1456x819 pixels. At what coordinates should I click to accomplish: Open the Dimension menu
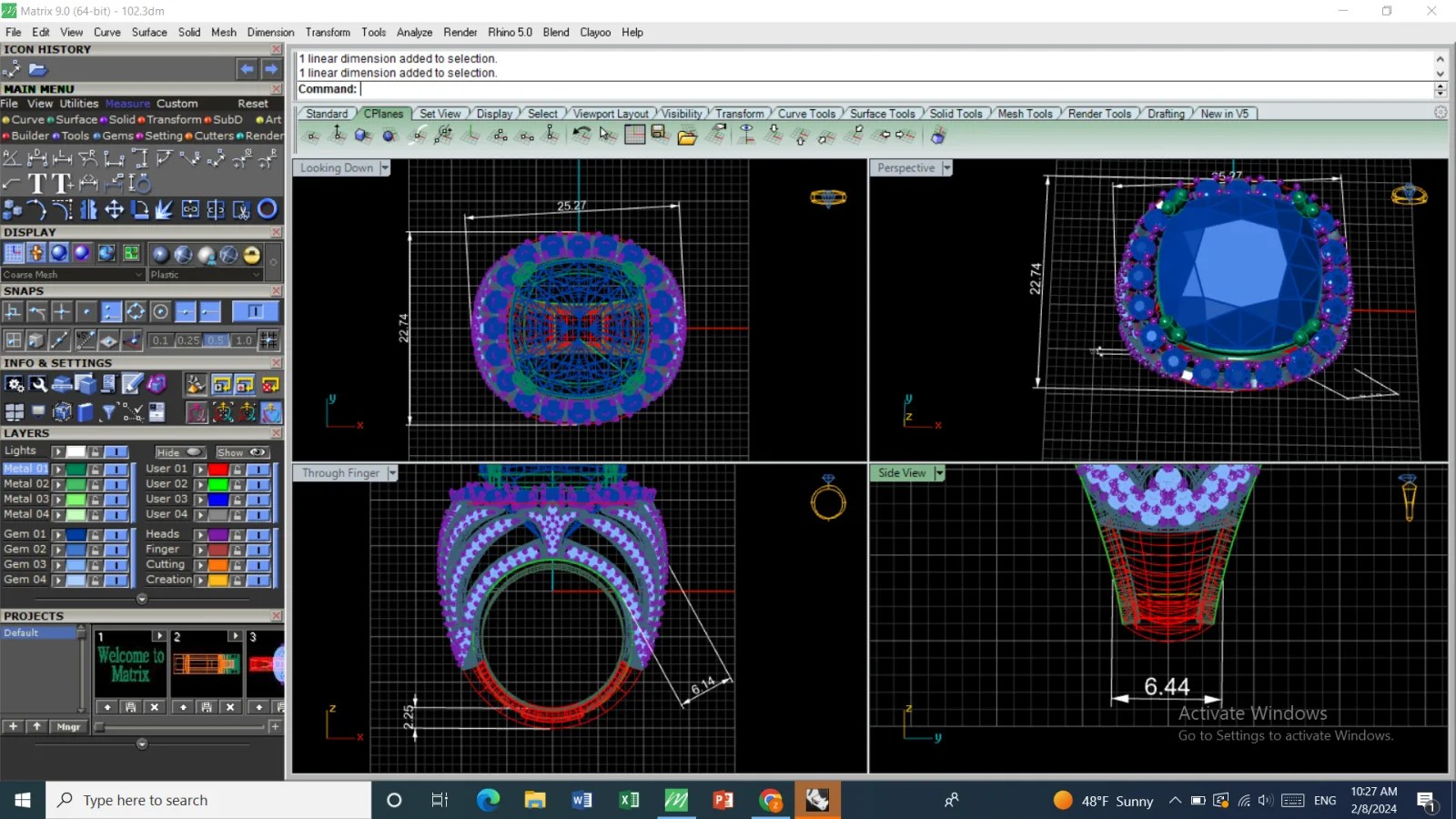tap(270, 33)
